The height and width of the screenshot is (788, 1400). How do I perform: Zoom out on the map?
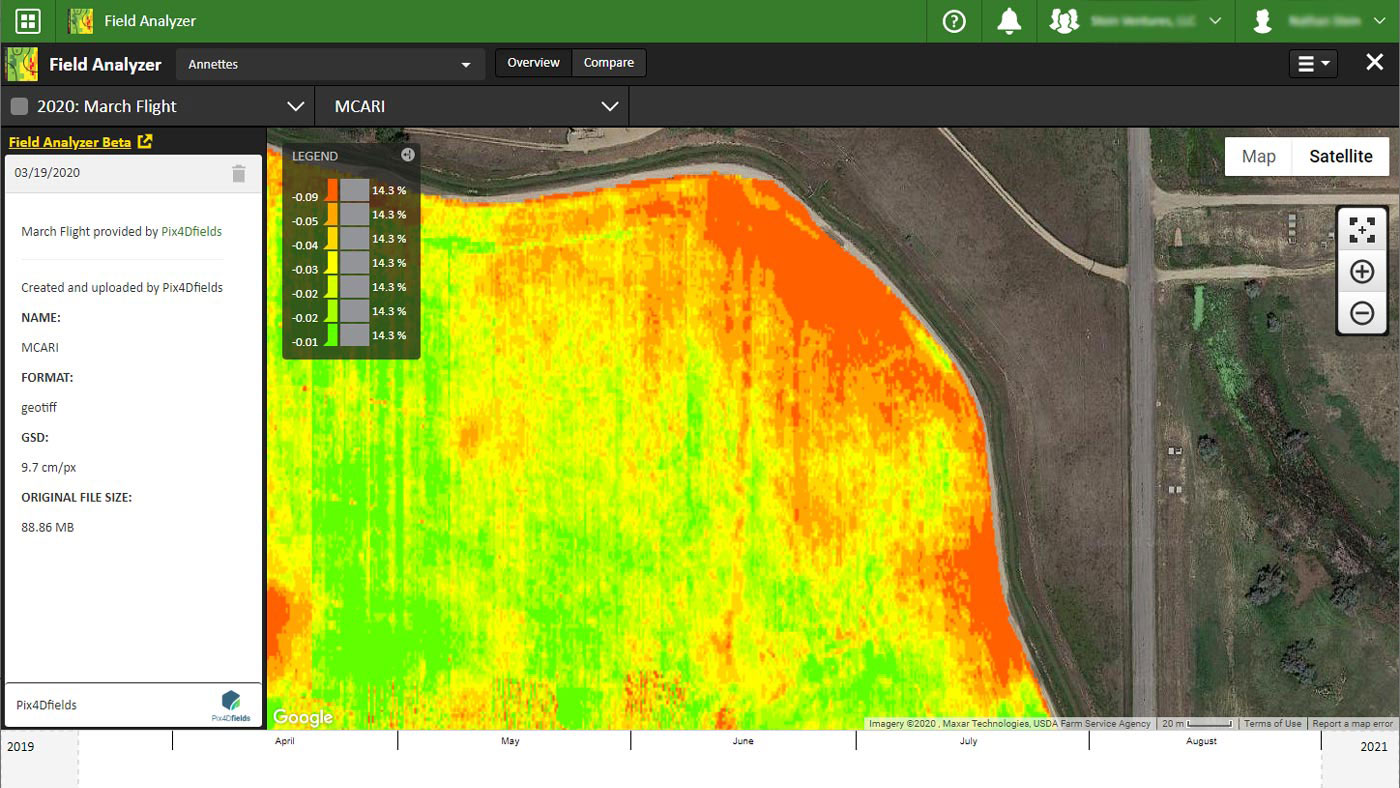(1361, 313)
